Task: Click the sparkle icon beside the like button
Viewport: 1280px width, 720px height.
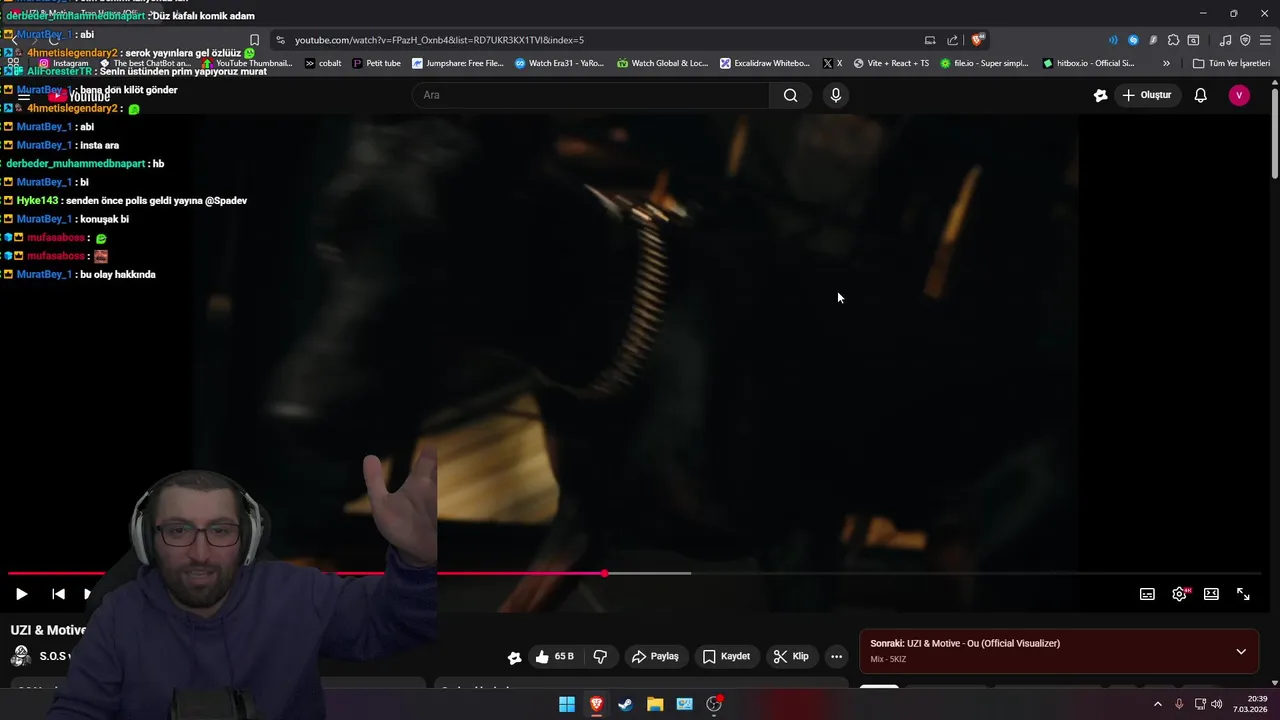Action: [x=514, y=657]
